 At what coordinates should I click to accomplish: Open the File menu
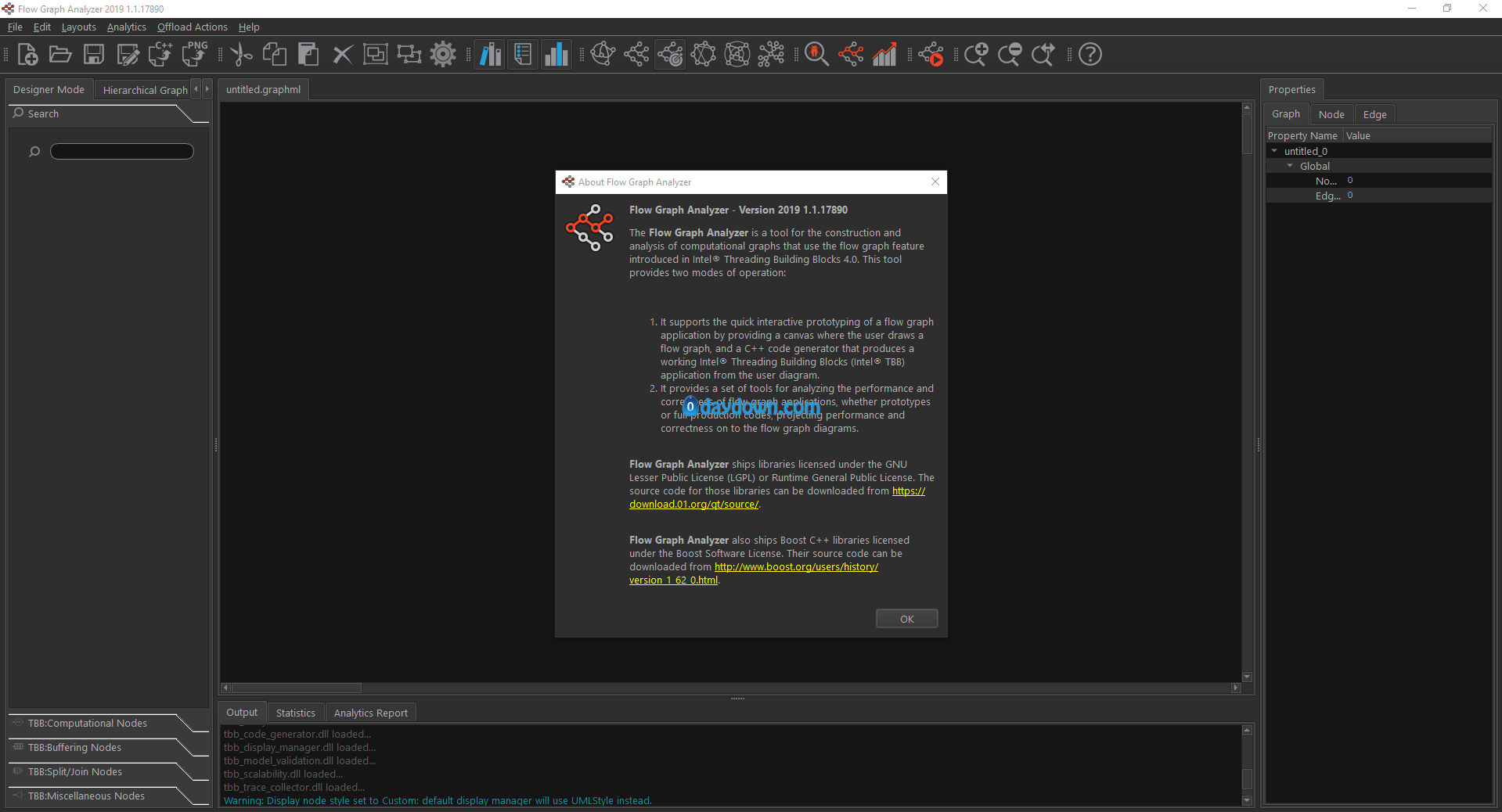click(15, 27)
